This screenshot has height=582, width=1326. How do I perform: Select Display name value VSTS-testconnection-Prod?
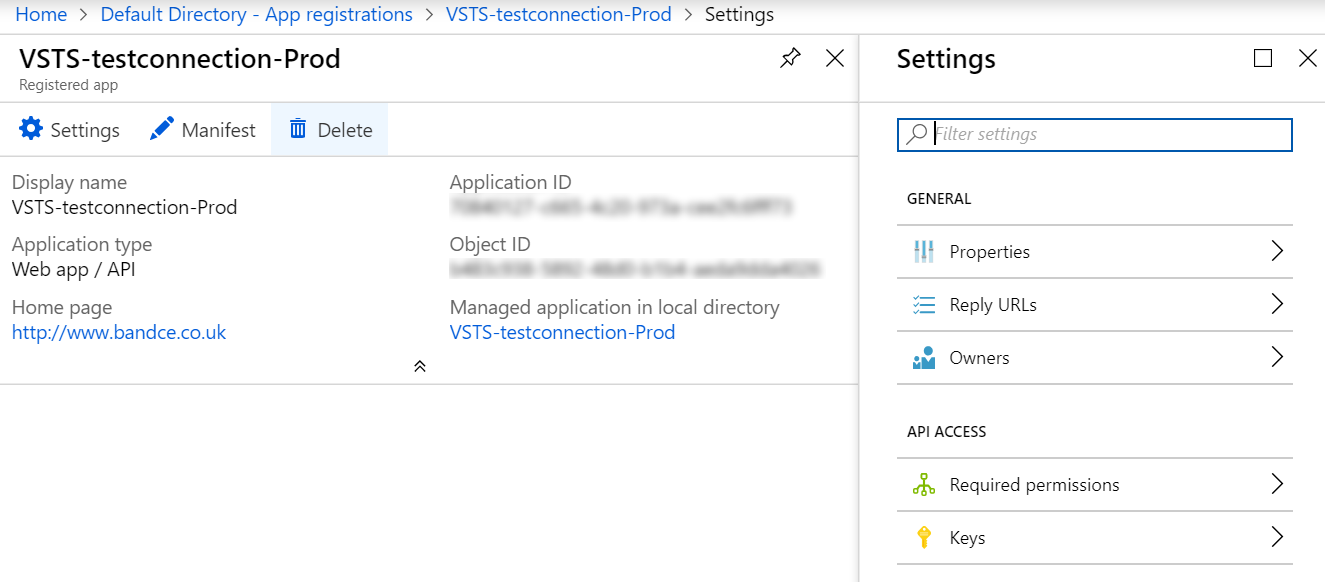coord(125,207)
